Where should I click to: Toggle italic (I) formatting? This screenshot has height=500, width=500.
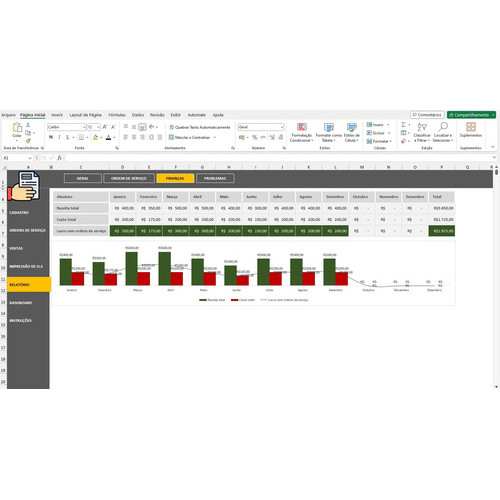coord(59,137)
